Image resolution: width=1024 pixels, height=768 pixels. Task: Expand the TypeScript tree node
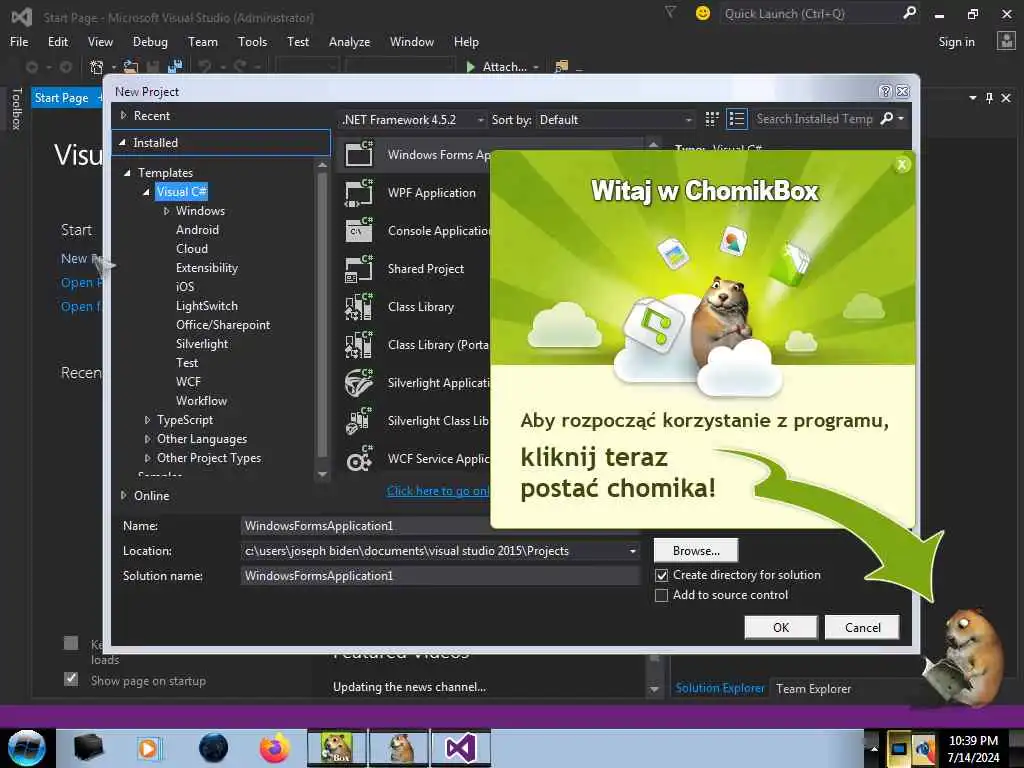point(147,420)
